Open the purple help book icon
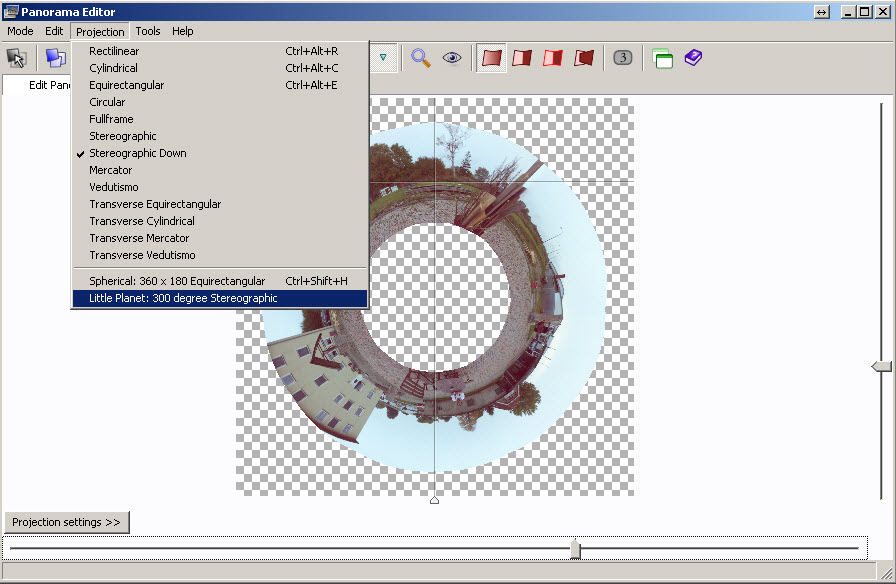 click(x=693, y=58)
